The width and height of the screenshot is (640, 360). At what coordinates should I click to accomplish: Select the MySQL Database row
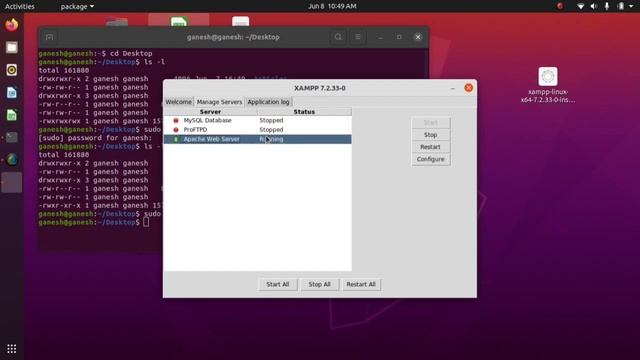258,120
